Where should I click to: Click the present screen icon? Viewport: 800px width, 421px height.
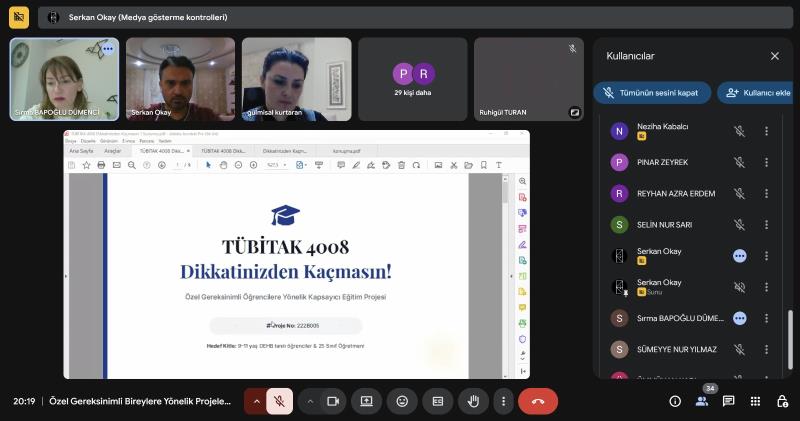(x=367, y=401)
